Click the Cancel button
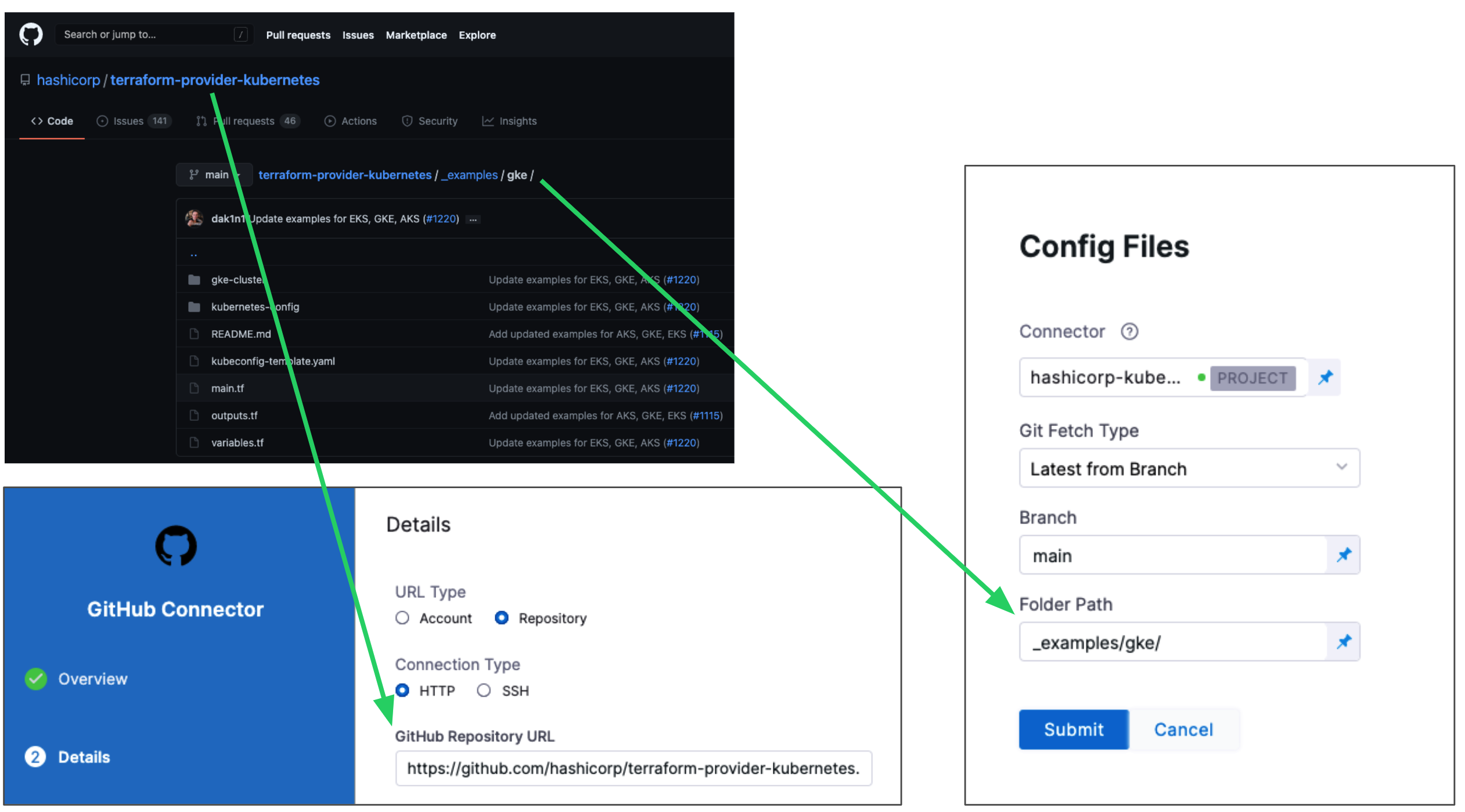This screenshot has width=1465, height=812. [x=1183, y=730]
